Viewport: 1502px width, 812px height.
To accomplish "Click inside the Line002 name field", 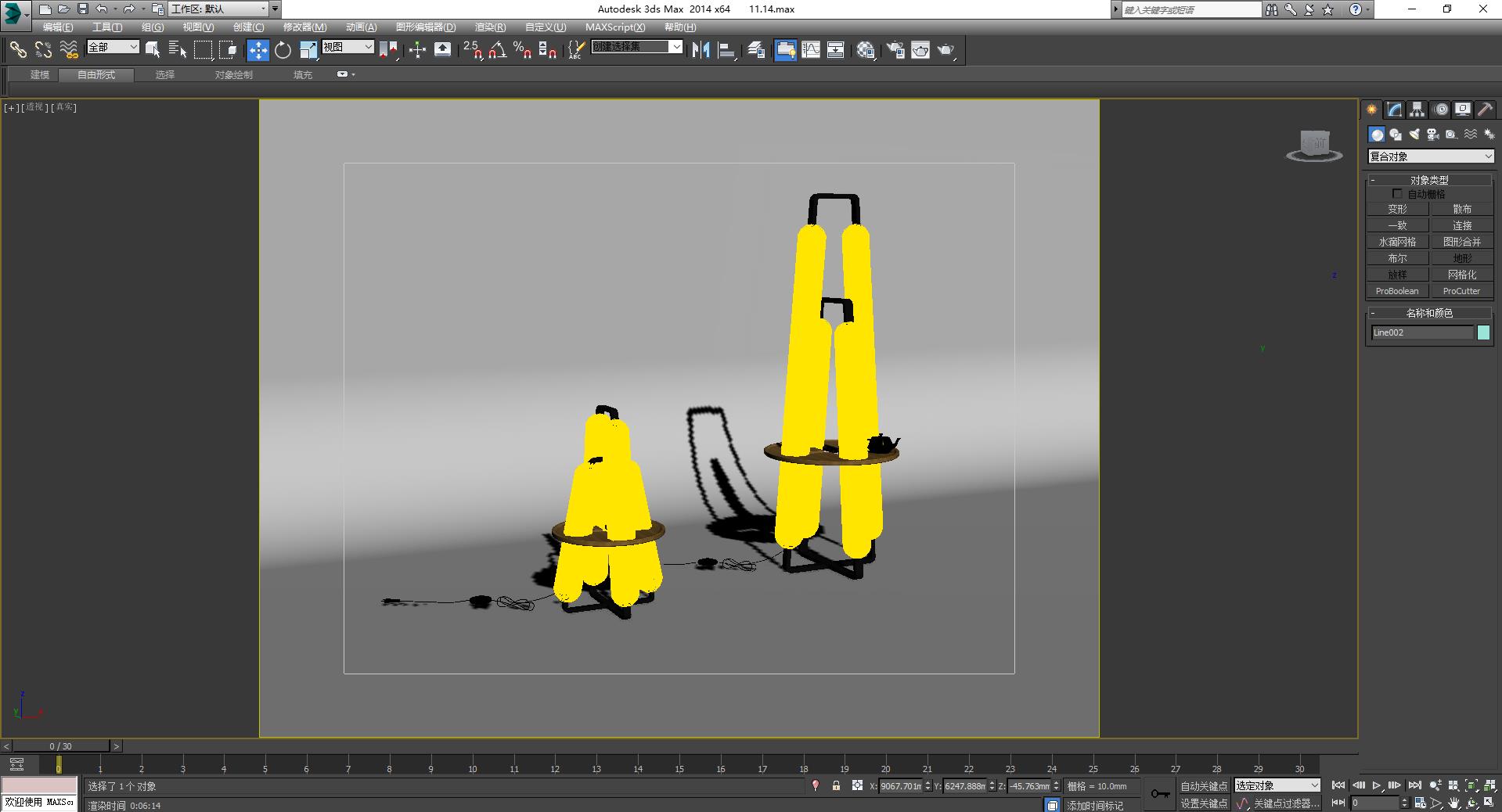I will (x=1421, y=332).
